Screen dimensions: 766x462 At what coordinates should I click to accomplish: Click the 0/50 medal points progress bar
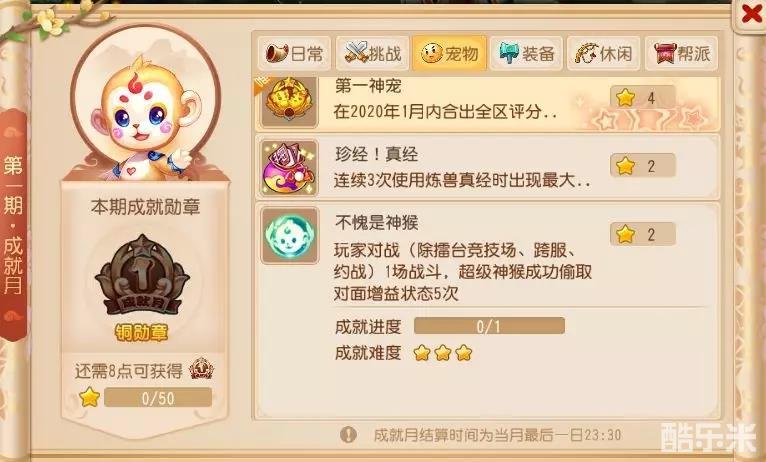pos(158,398)
